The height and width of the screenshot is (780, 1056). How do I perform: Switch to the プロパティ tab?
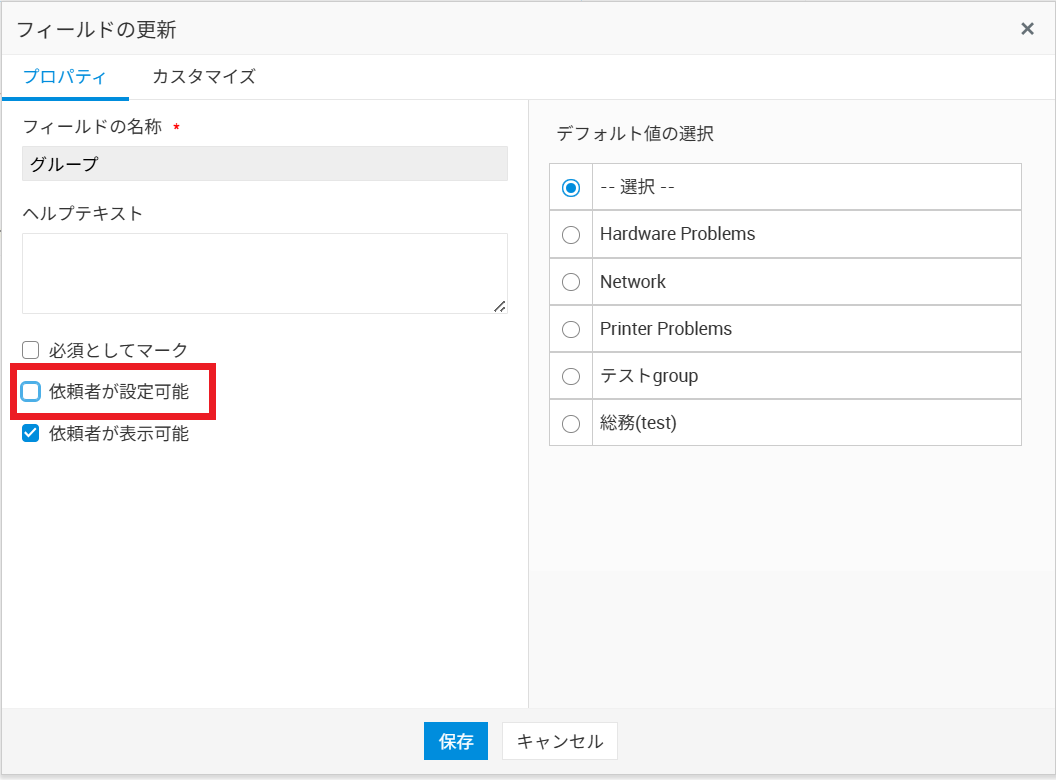pyautogui.click(x=65, y=77)
